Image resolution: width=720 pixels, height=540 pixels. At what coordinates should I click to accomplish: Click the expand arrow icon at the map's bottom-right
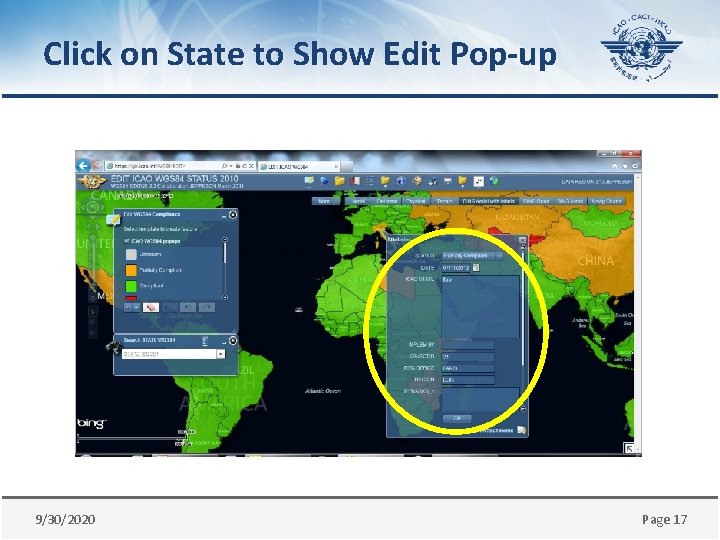[x=628, y=447]
